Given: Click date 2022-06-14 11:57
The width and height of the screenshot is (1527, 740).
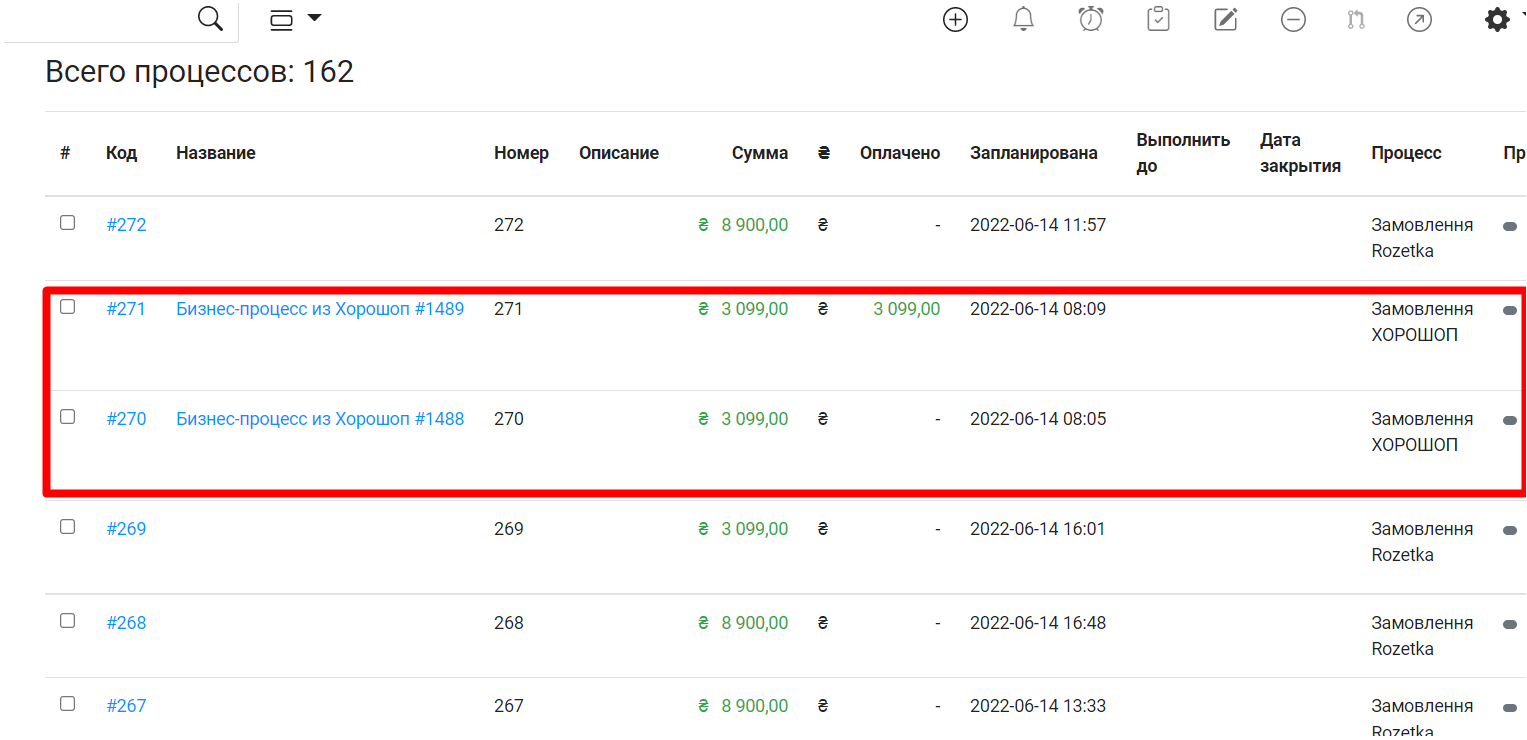Looking at the screenshot, I should (1038, 225).
